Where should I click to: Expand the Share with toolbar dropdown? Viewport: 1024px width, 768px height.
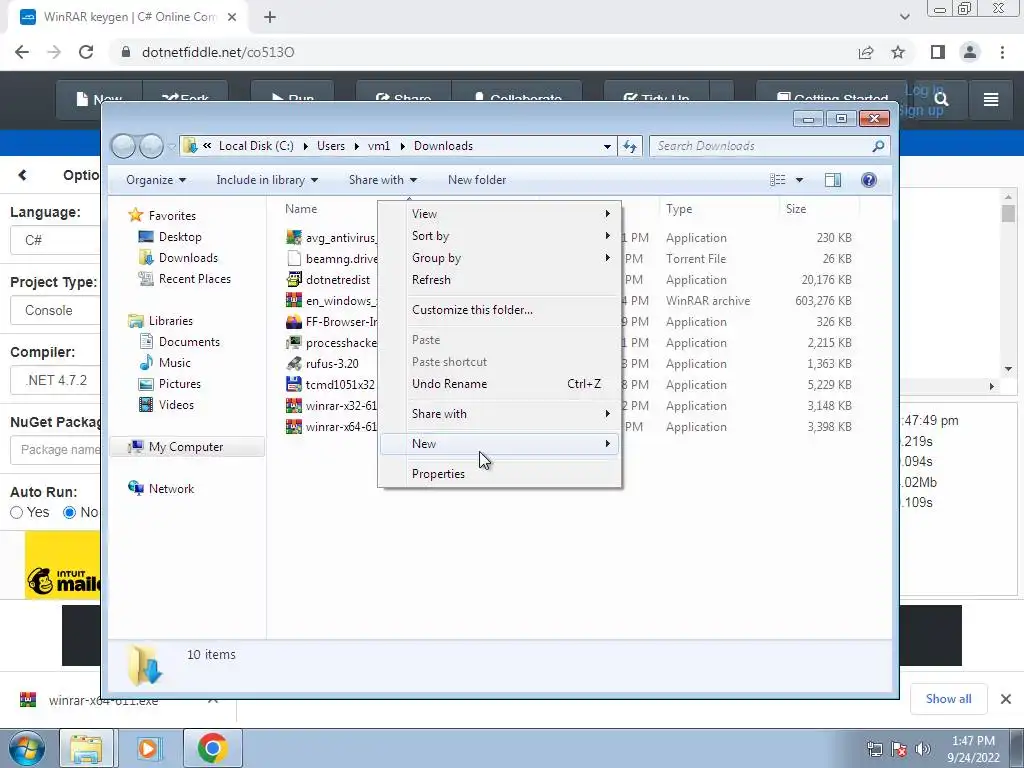[382, 180]
